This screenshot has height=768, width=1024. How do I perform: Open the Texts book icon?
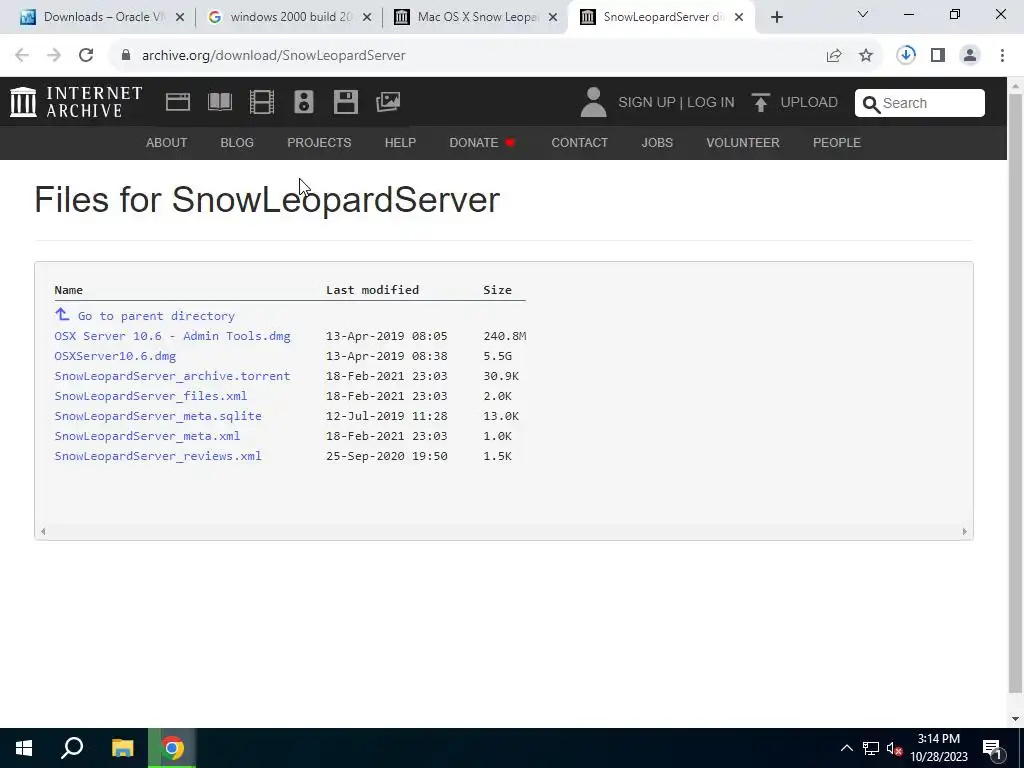coord(219,102)
